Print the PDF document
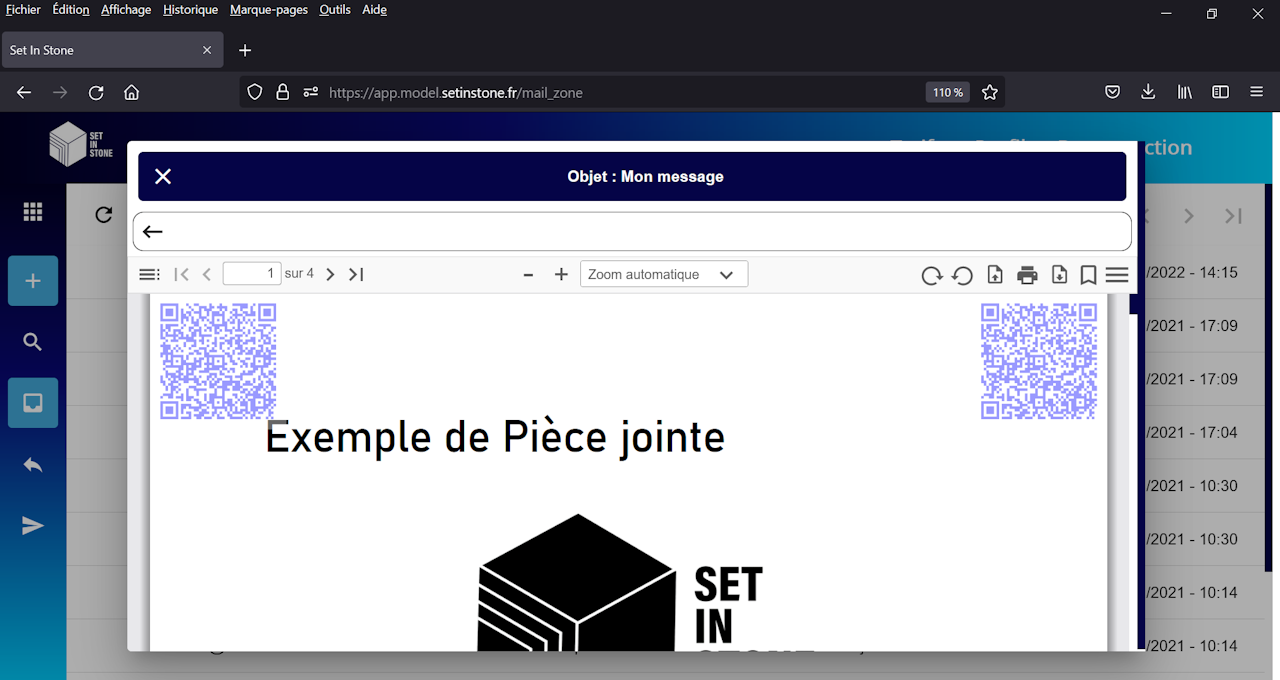Screen dimensions: 1280x680 [1027, 275]
